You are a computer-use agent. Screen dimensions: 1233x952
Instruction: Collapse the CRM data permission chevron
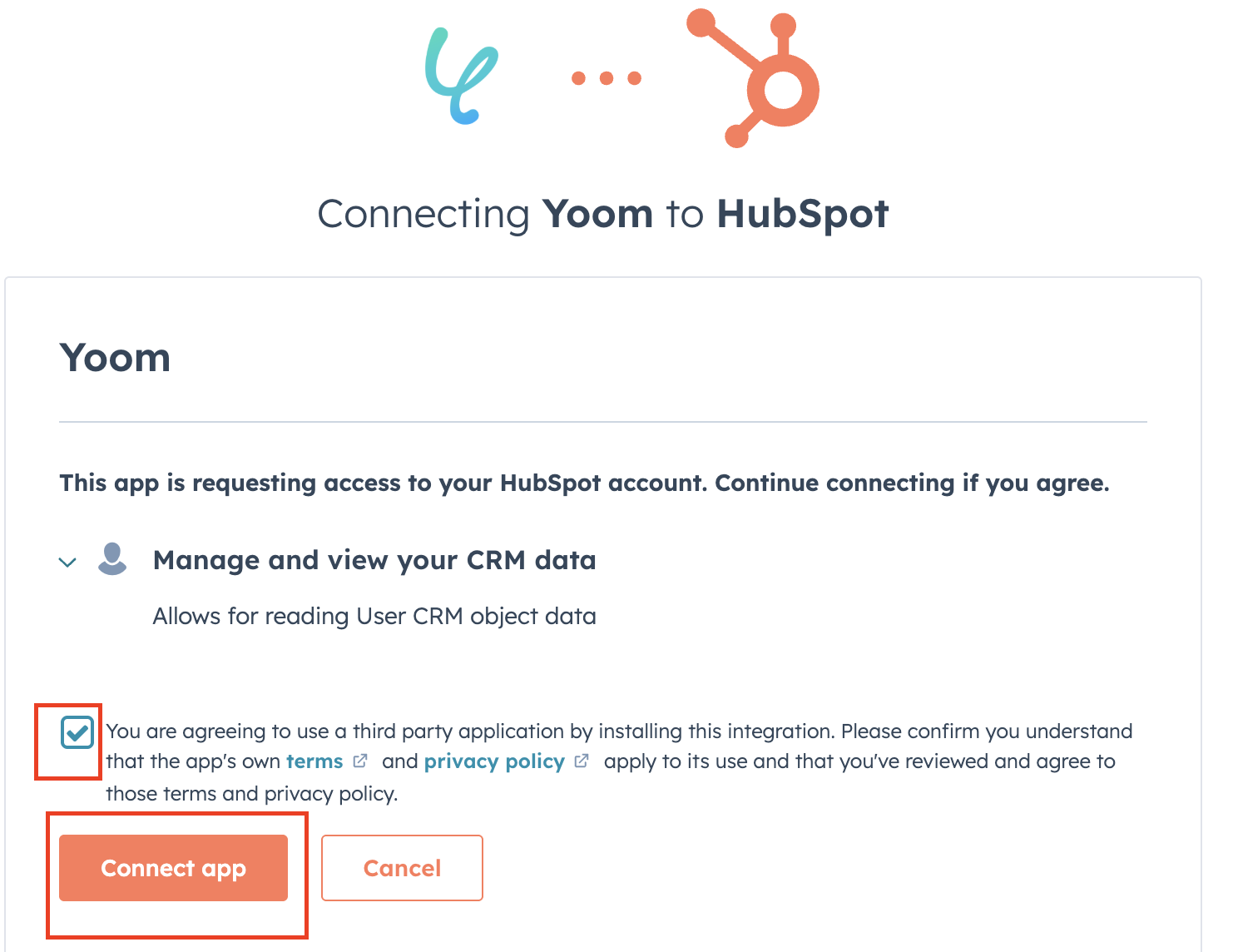pyautogui.click(x=67, y=563)
